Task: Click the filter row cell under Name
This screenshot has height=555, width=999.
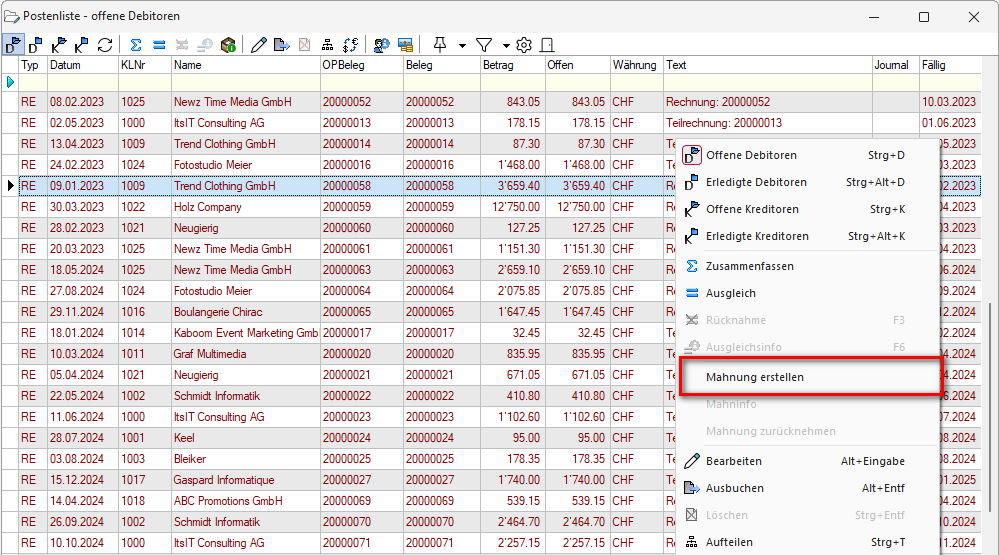Action: (245, 82)
